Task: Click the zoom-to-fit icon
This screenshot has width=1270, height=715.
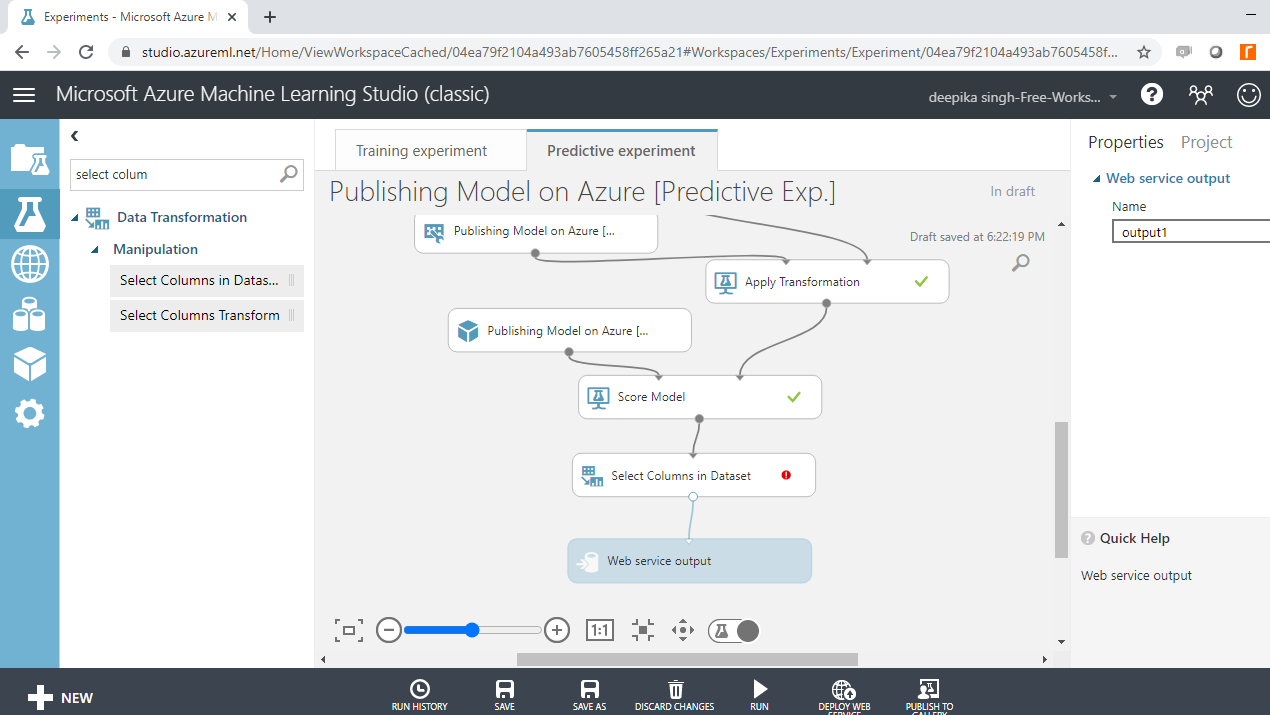Action: (643, 630)
